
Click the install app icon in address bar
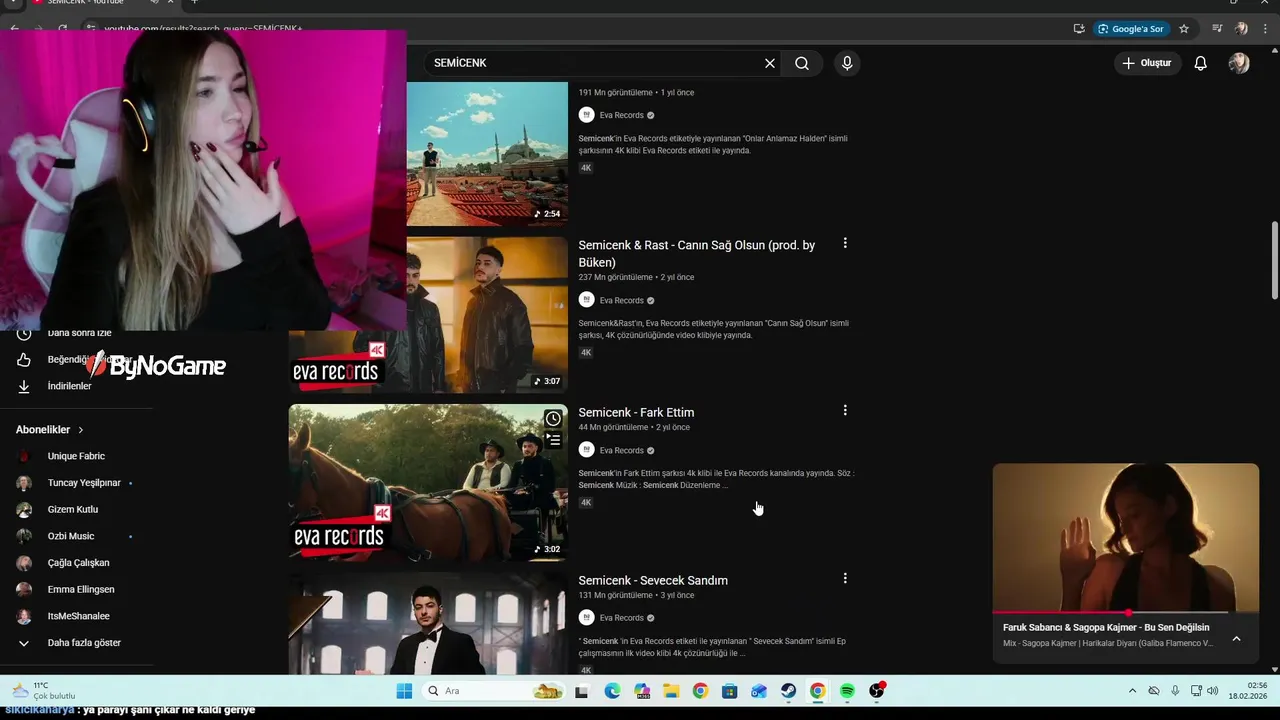tap(1079, 29)
